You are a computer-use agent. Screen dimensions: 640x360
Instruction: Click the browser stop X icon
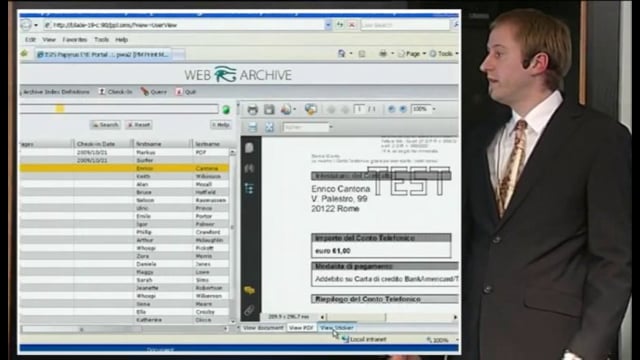(x=351, y=25)
